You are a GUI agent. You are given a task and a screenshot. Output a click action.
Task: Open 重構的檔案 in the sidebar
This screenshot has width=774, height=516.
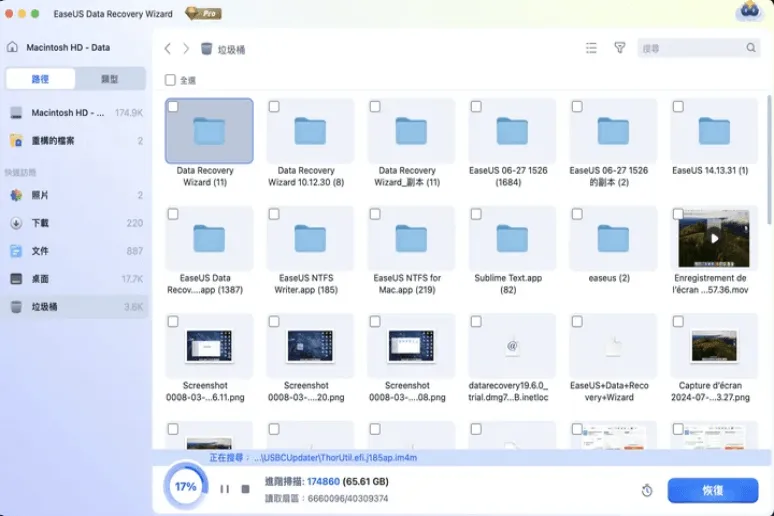coord(67,141)
